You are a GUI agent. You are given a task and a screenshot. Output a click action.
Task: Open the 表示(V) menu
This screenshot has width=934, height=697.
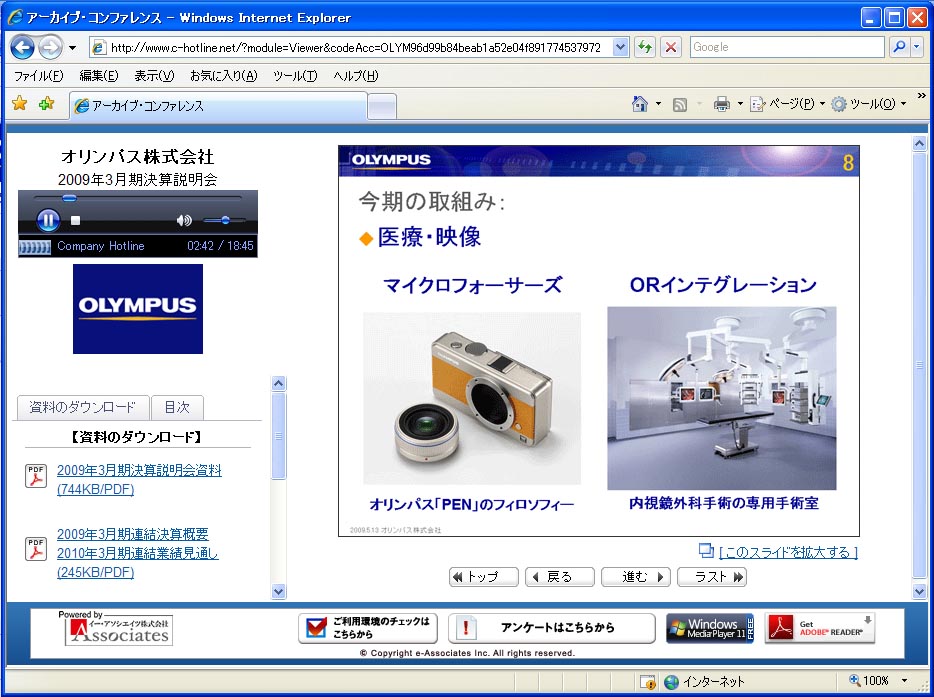[x=154, y=76]
